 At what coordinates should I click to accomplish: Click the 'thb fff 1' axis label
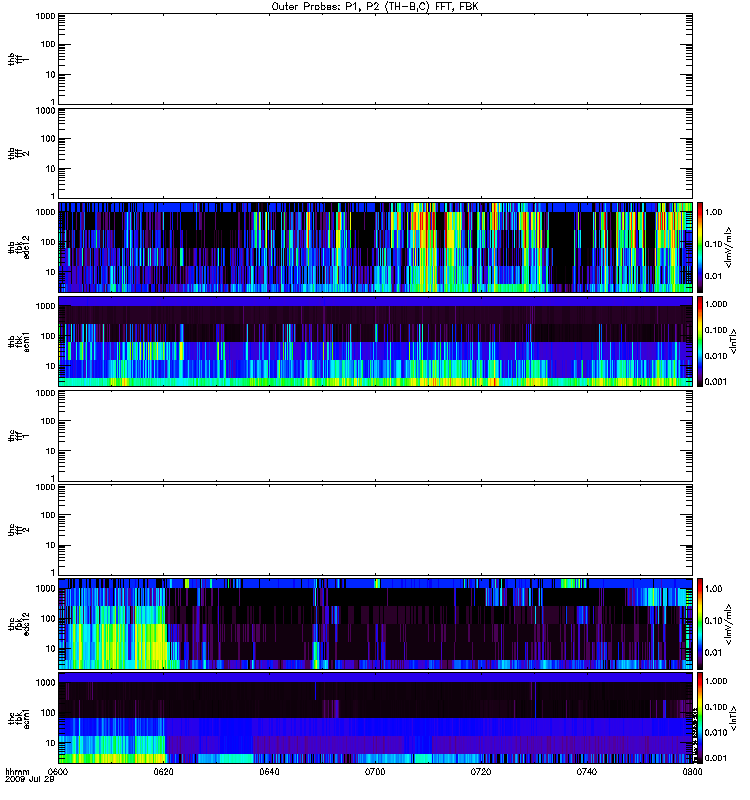coord(18,59)
